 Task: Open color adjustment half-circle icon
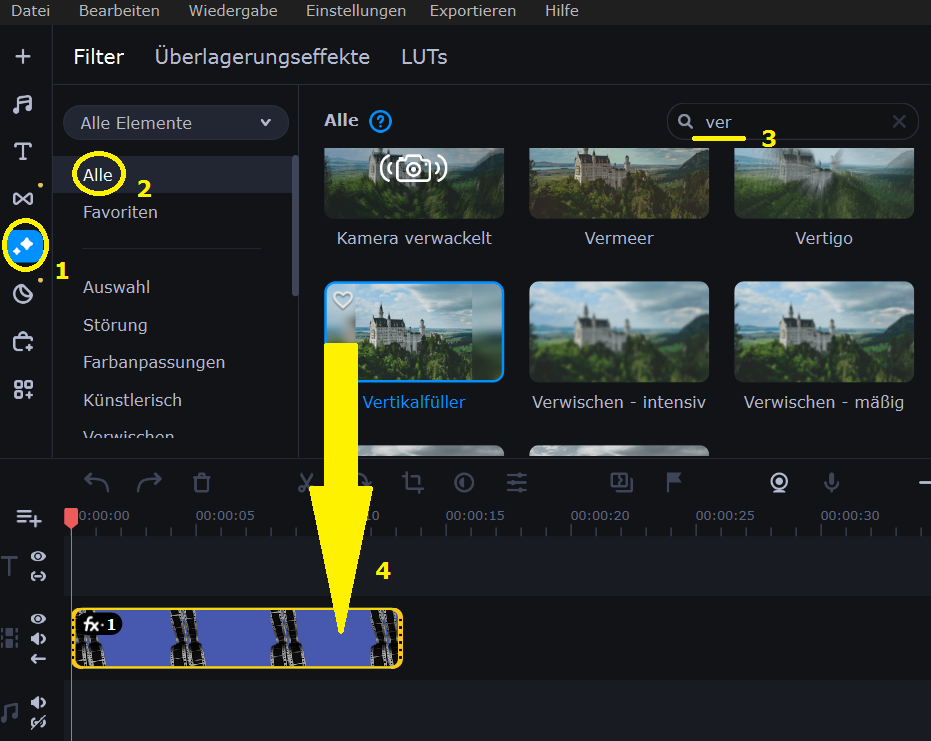tap(464, 482)
